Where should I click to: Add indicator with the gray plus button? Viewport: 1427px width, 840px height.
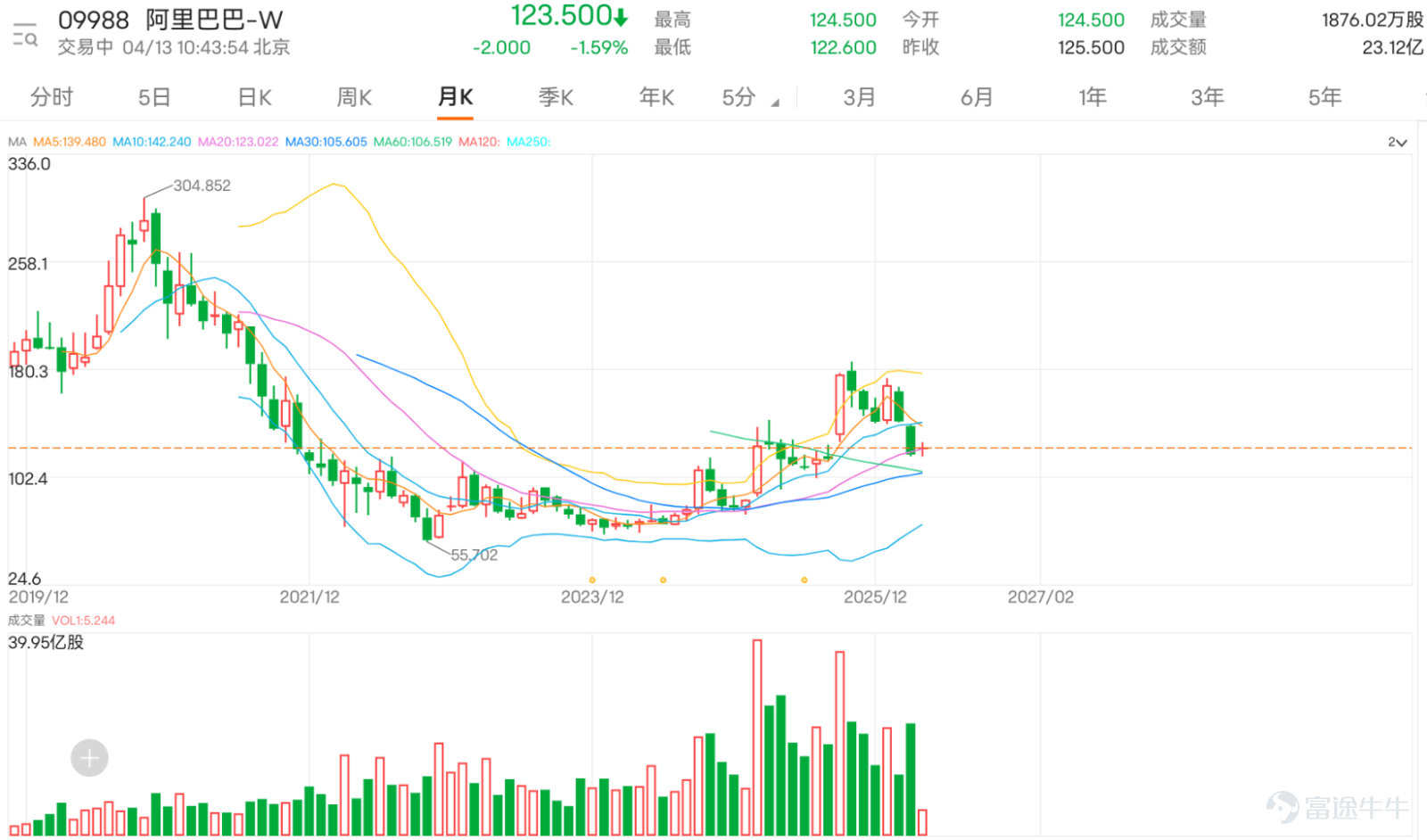pos(89,758)
